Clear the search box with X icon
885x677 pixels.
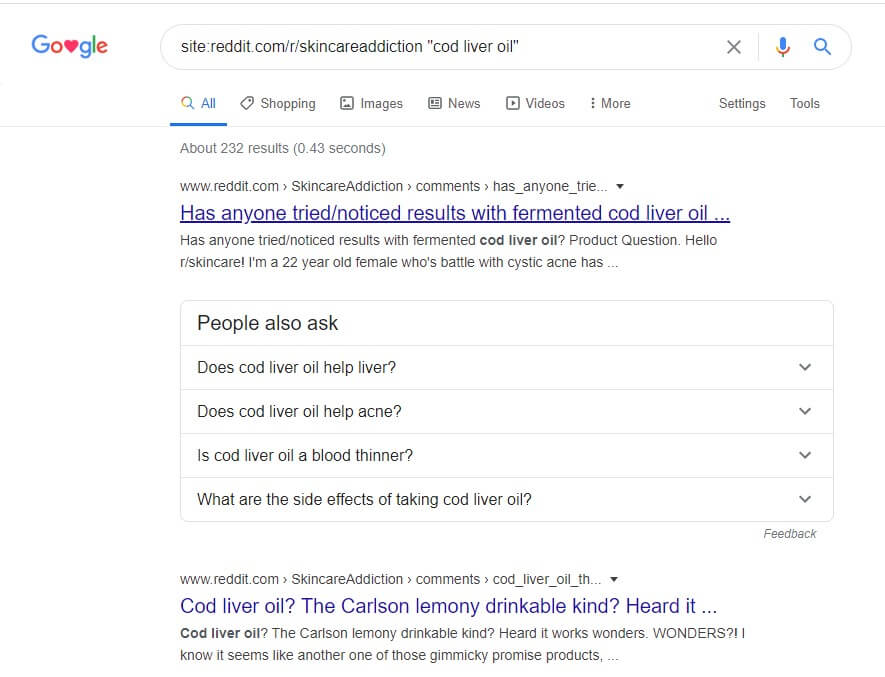734,47
